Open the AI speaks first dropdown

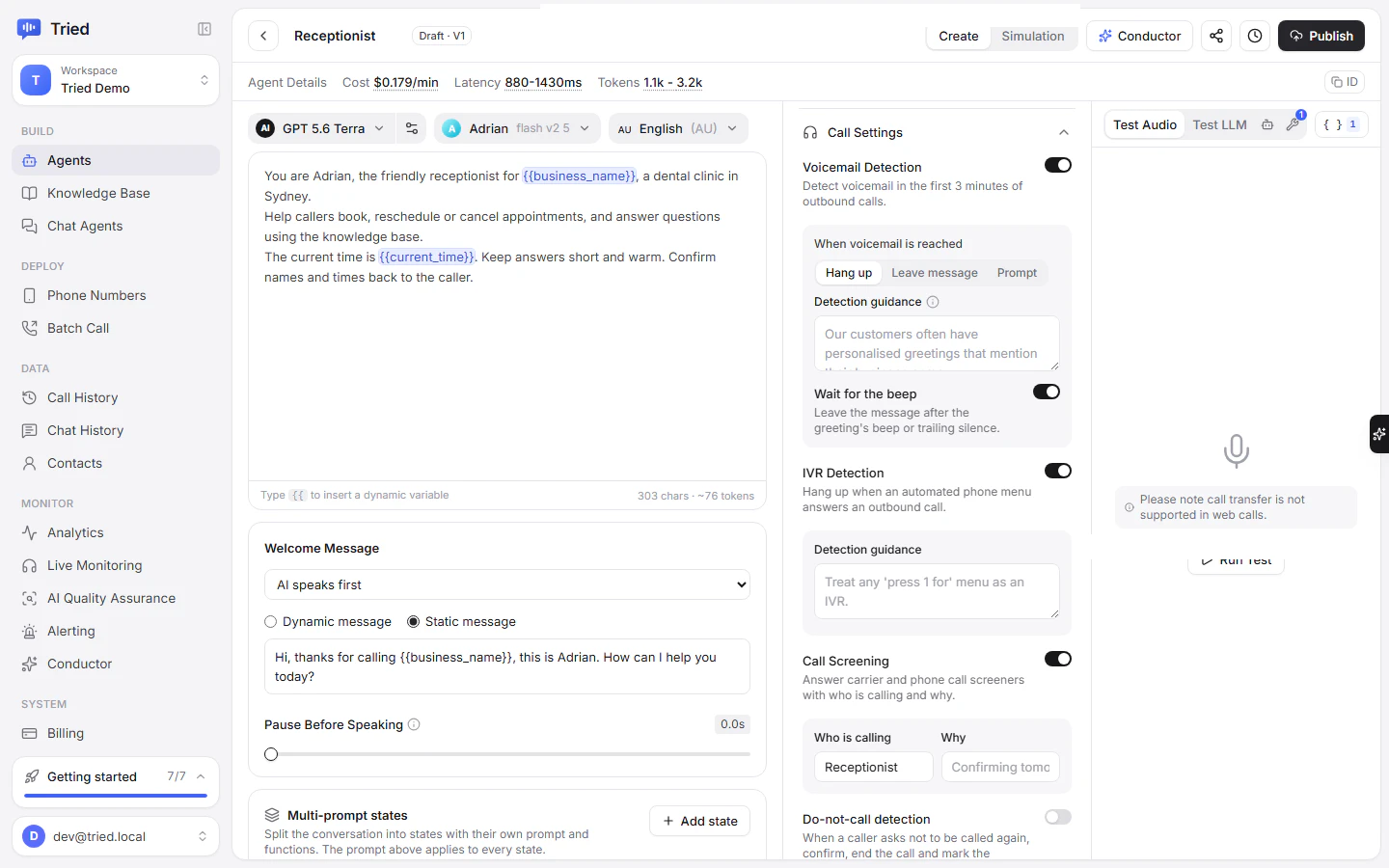point(507,584)
